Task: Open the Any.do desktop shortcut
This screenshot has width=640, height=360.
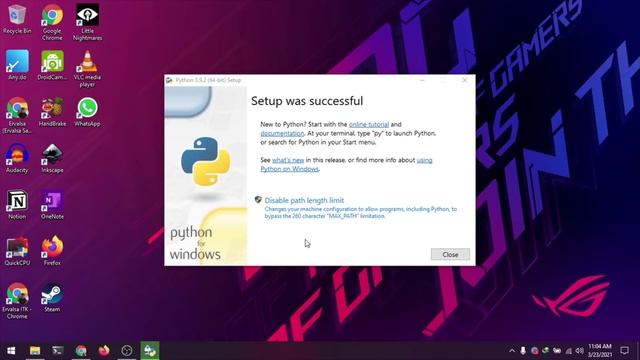Action: [x=17, y=65]
